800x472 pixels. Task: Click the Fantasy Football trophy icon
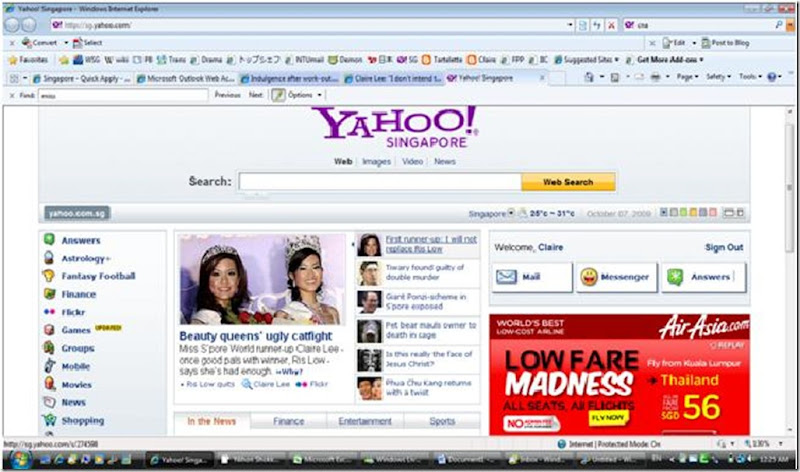click(49, 276)
